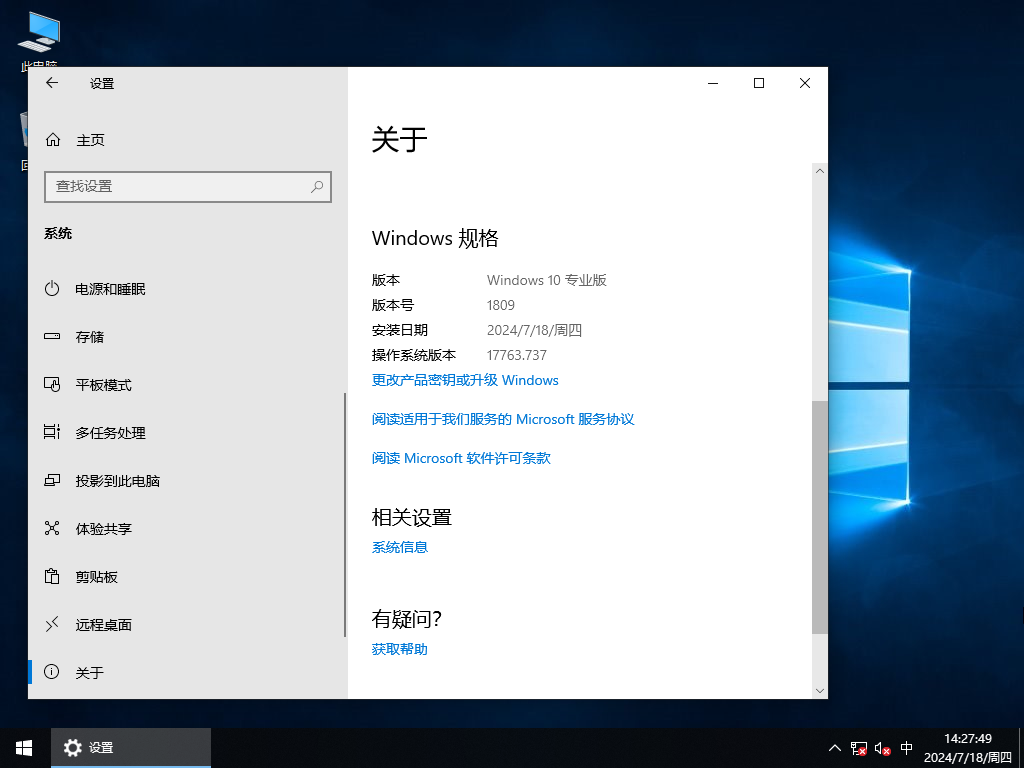Click the 查找设置 search field
The height and width of the screenshot is (768, 1024).
pos(187,187)
